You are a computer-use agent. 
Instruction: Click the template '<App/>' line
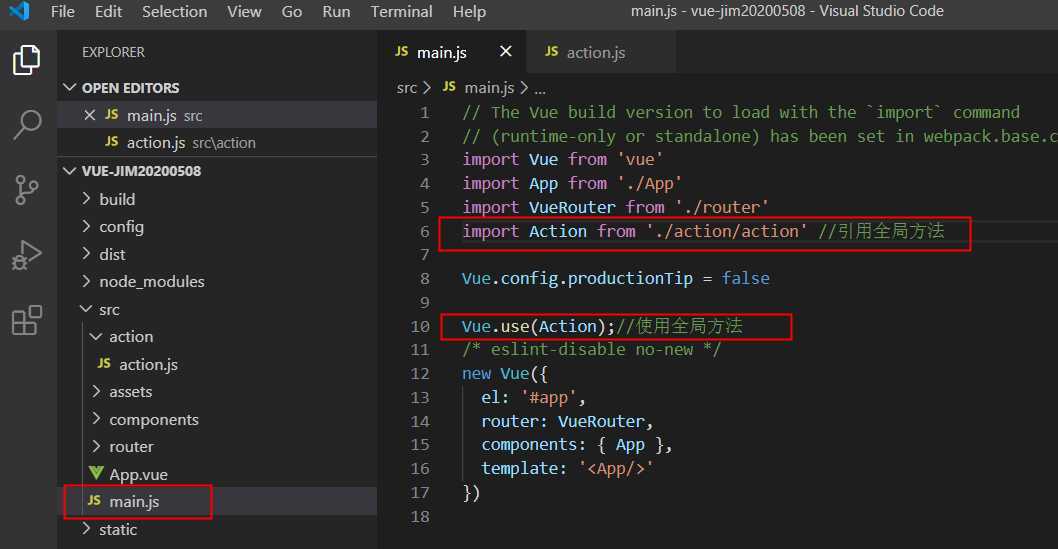coord(567,469)
